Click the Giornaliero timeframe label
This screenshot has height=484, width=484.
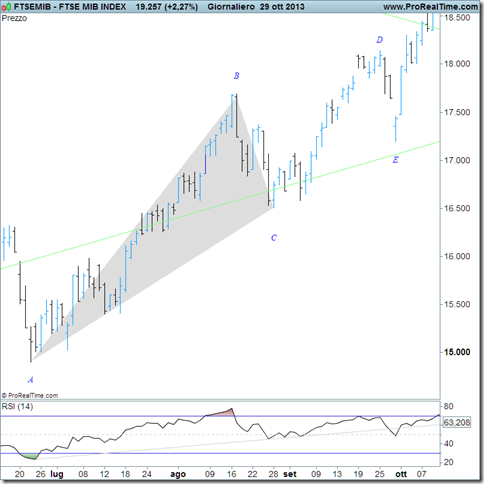tap(232, 7)
